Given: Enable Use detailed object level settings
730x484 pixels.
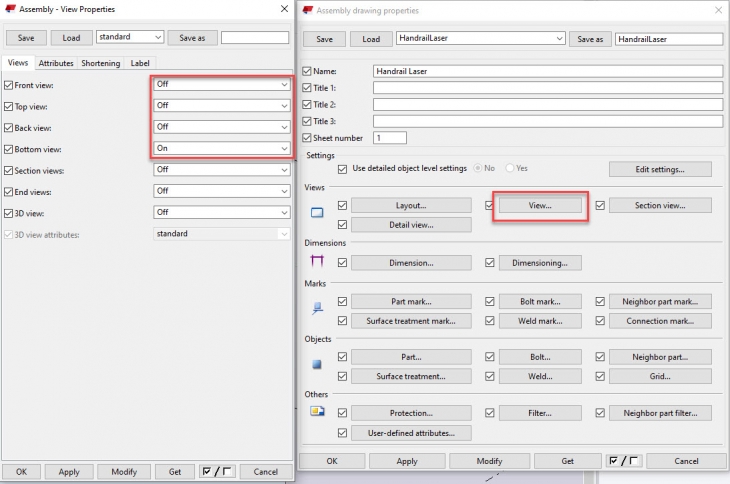Looking at the screenshot, I should point(343,168).
